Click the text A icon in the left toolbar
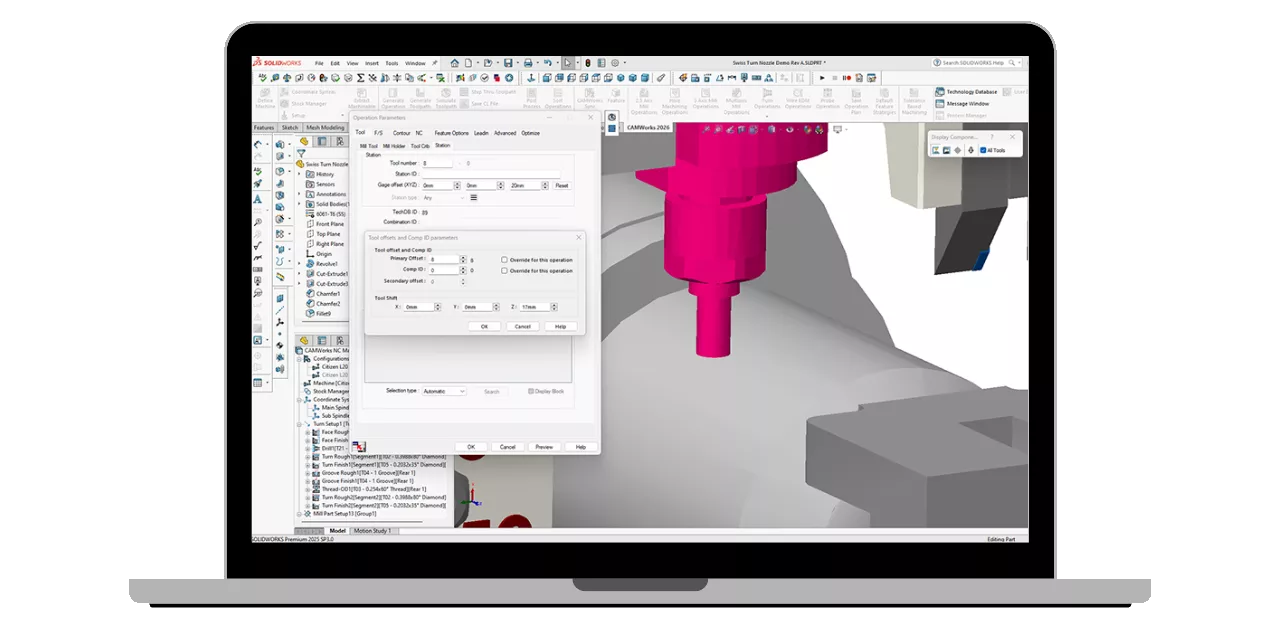 tap(257, 198)
